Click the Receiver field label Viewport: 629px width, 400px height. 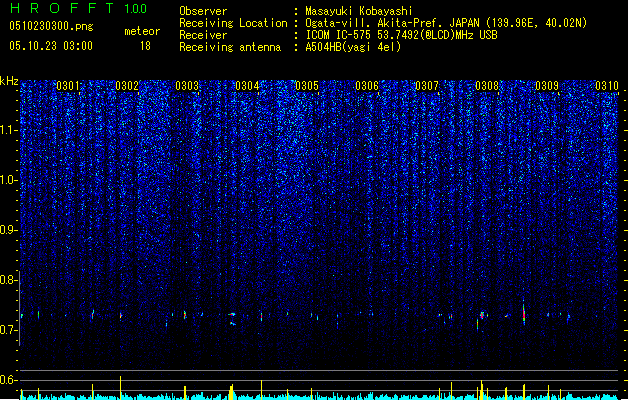[203, 35]
